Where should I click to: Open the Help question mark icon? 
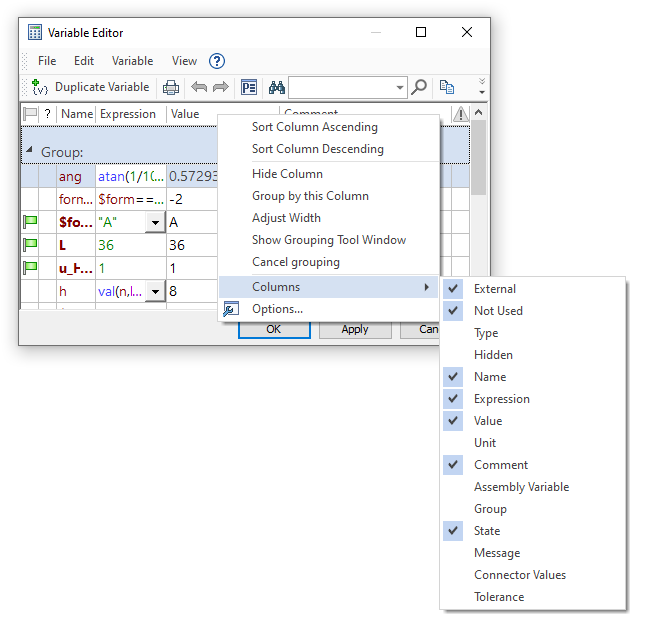217,61
